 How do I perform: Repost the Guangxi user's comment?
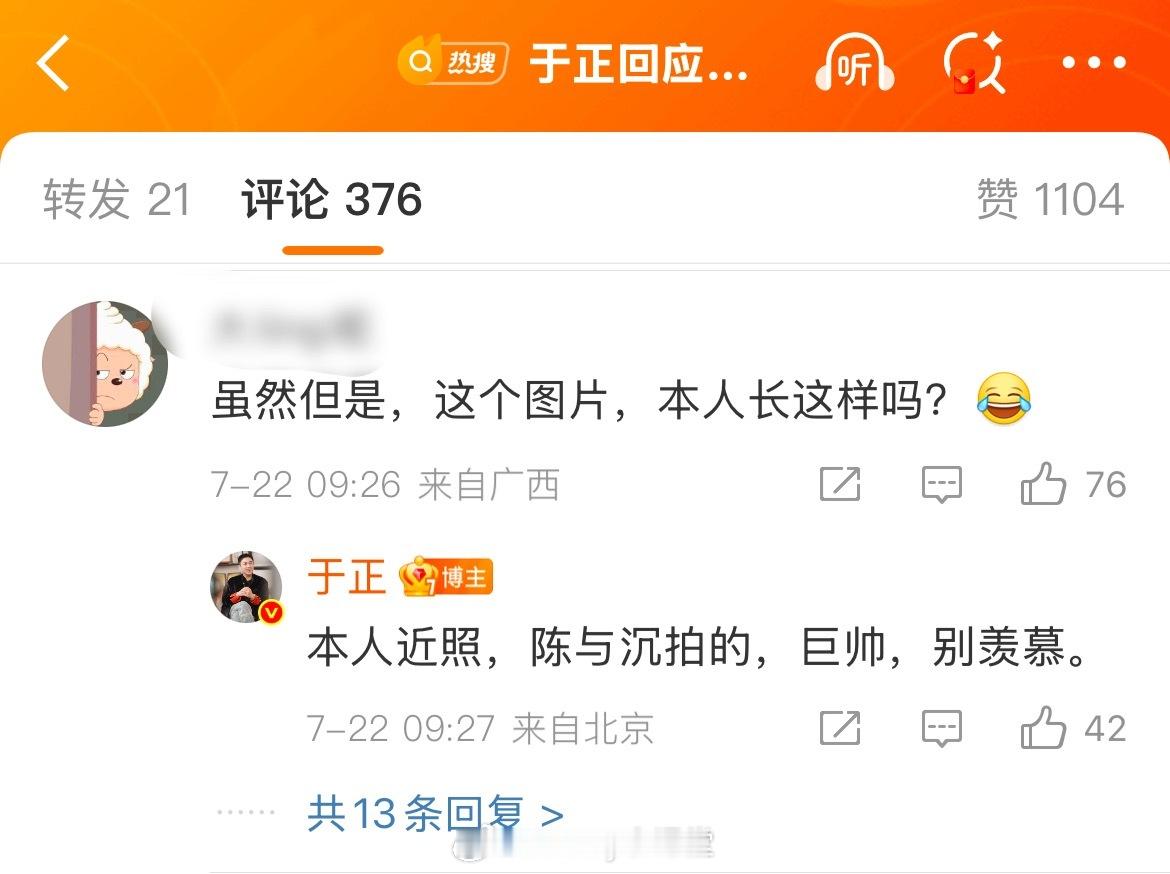click(840, 484)
